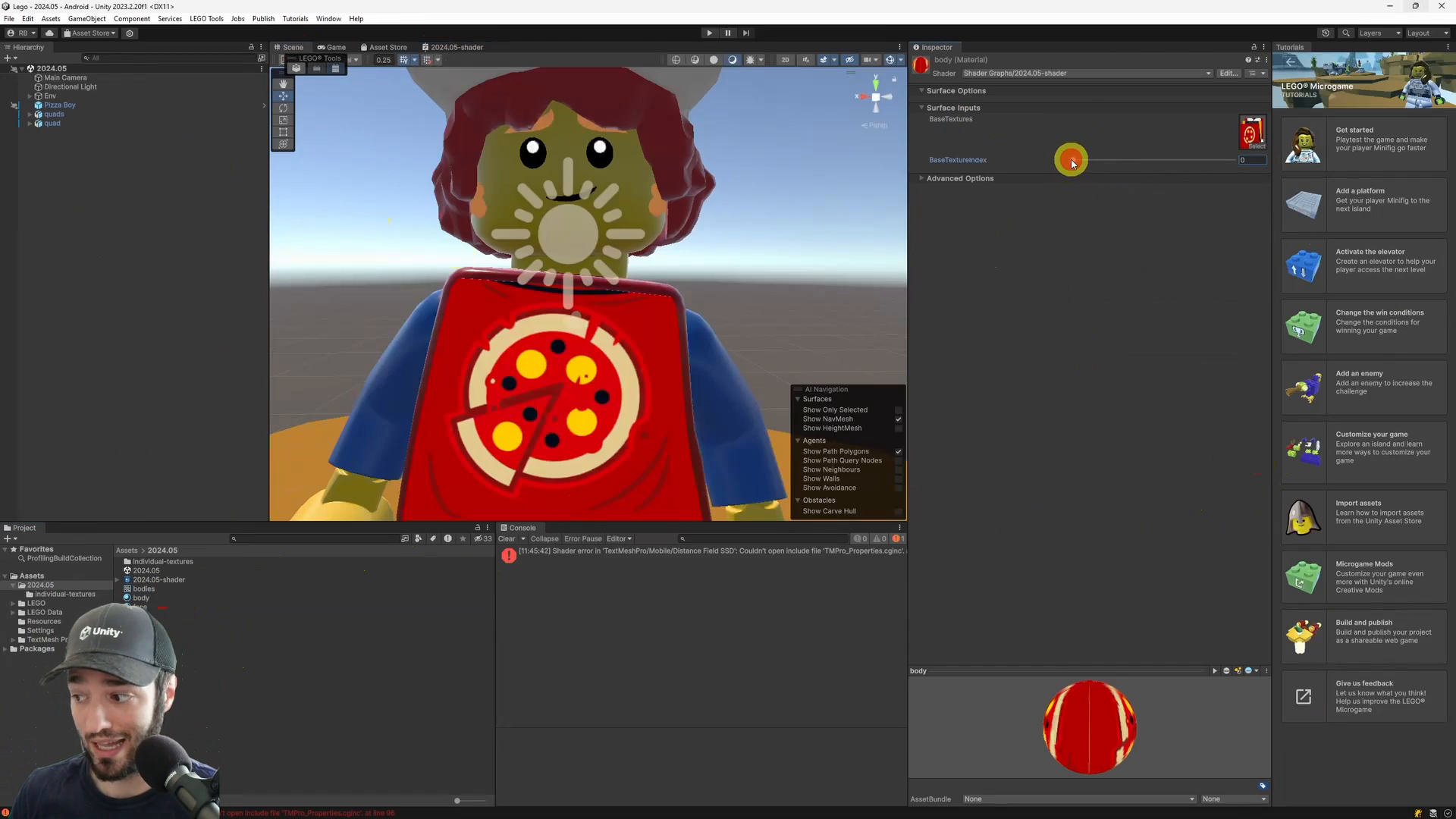
Task: Open Unity global search in top-right
Action: pos(1347,33)
